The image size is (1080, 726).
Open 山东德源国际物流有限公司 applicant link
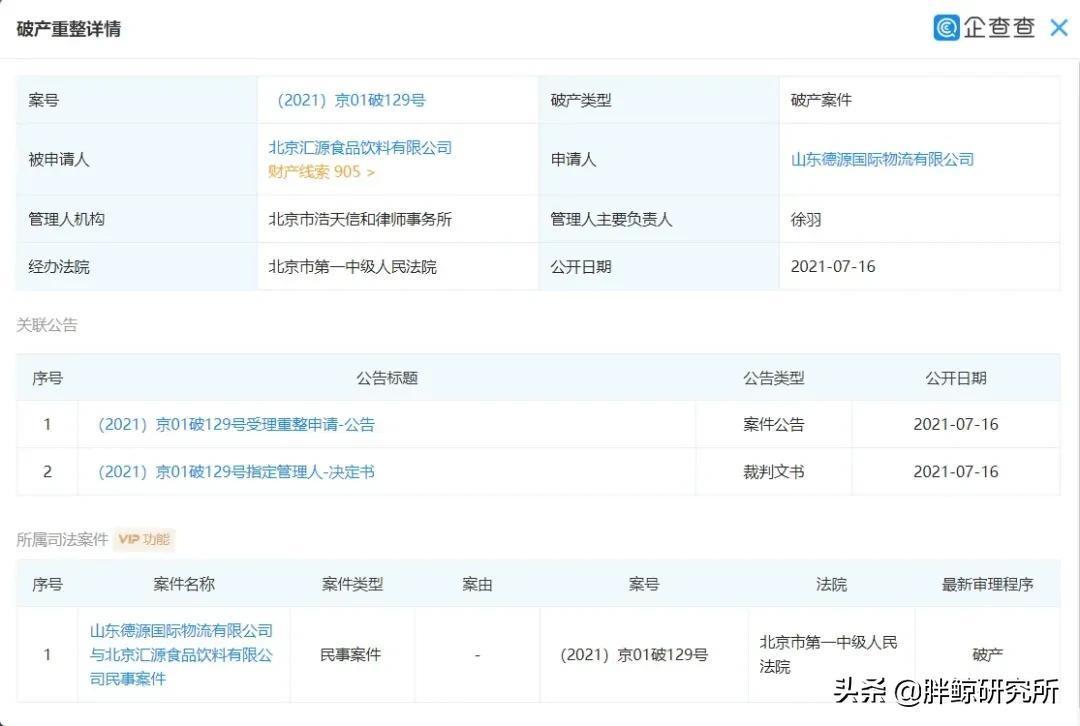[x=882, y=159]
